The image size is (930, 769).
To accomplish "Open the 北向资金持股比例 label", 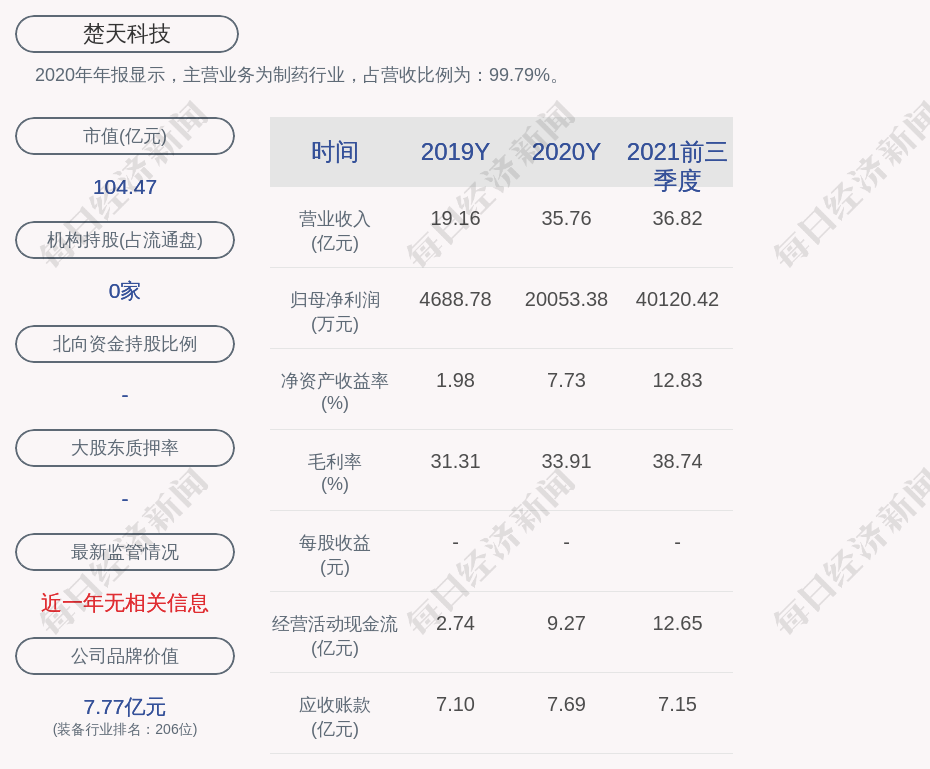I will tap(125, 344).
